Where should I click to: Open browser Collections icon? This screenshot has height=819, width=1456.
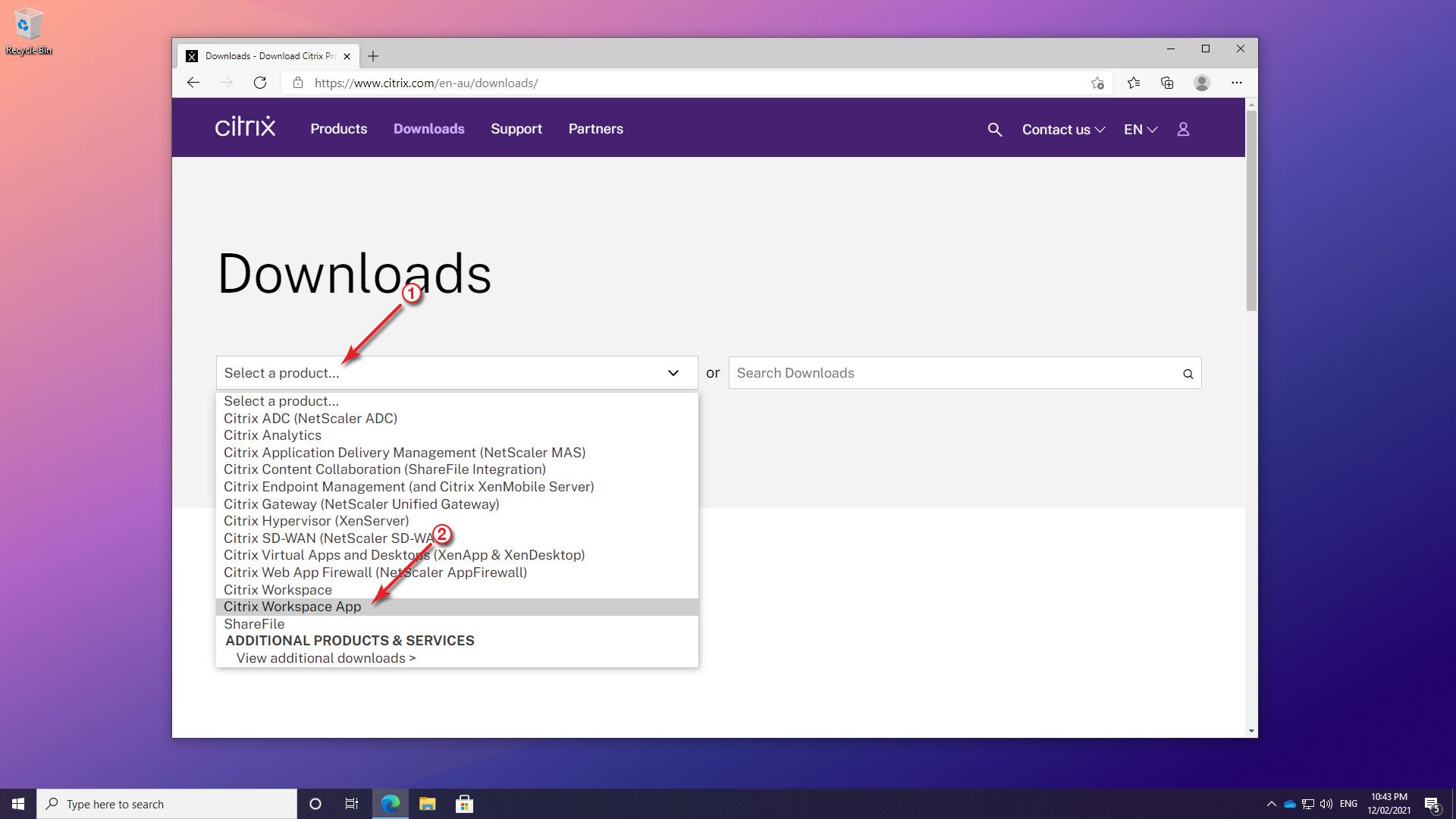click(x=1167, y=83)
